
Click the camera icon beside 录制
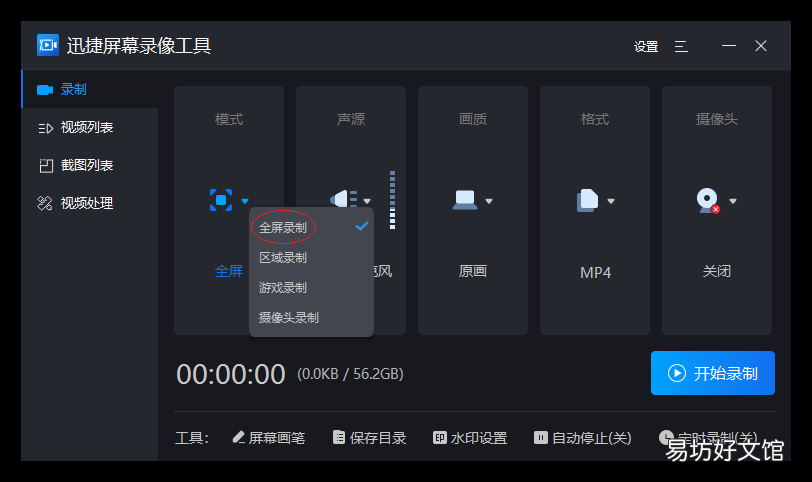pos(45,90)
